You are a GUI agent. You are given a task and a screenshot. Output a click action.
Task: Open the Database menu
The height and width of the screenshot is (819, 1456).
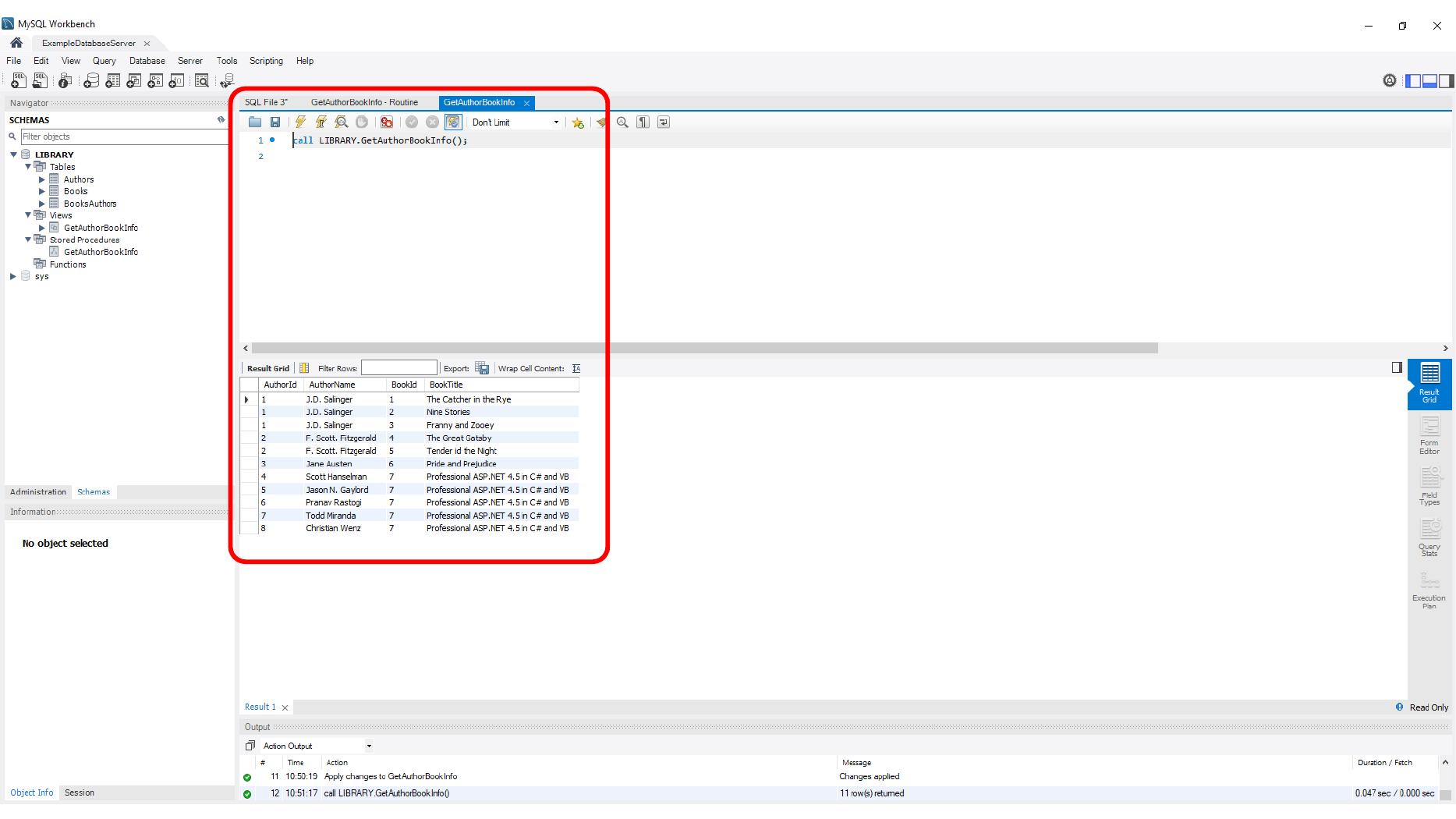pos(147,61)
